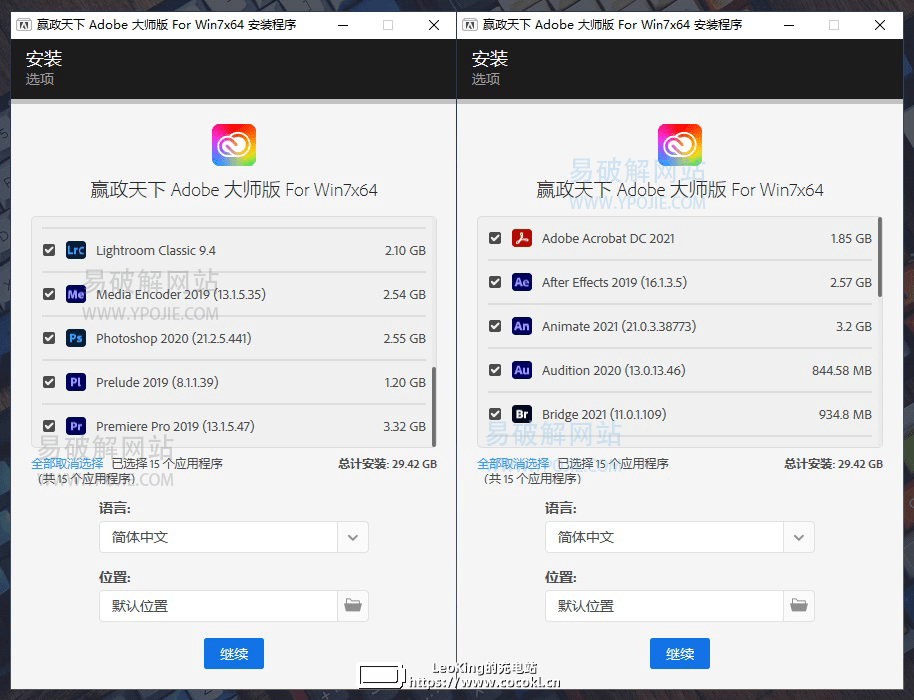
Task: Open folder browse icon in right window
Action: pyautogui.click(x=799, y=606)
